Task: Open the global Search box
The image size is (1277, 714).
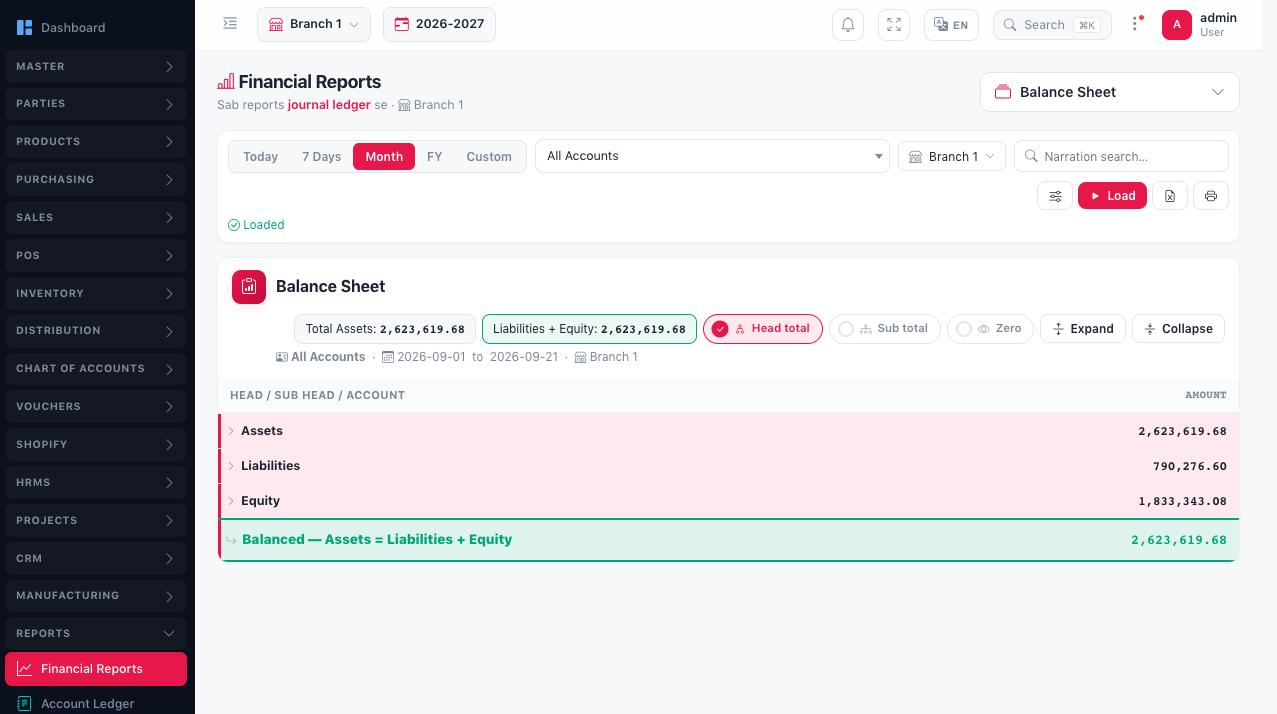Action: (x=1052, y=25)
